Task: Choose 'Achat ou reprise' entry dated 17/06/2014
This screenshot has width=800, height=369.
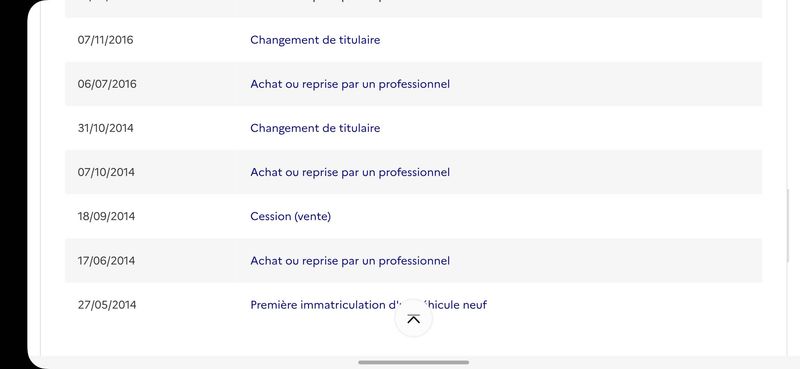Action: coord(350,260)
